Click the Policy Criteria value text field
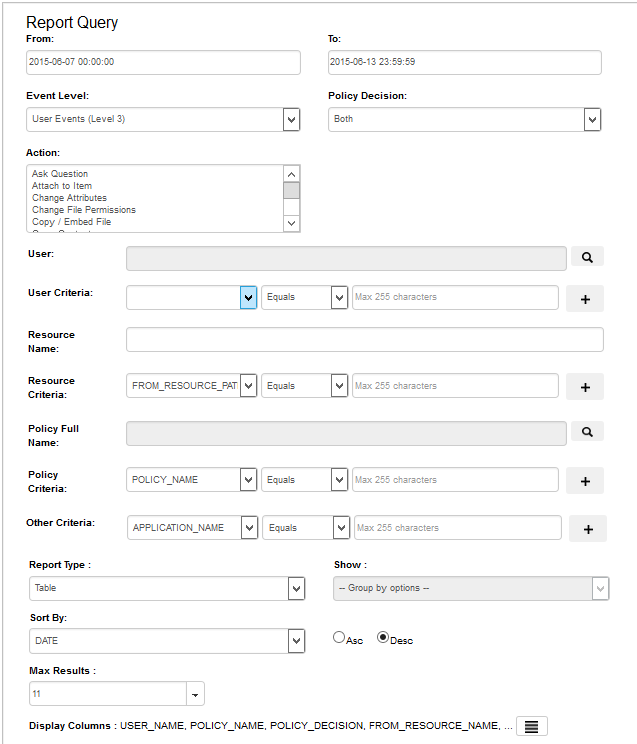Viewport: 637px width, 744px height. [455, 480]
